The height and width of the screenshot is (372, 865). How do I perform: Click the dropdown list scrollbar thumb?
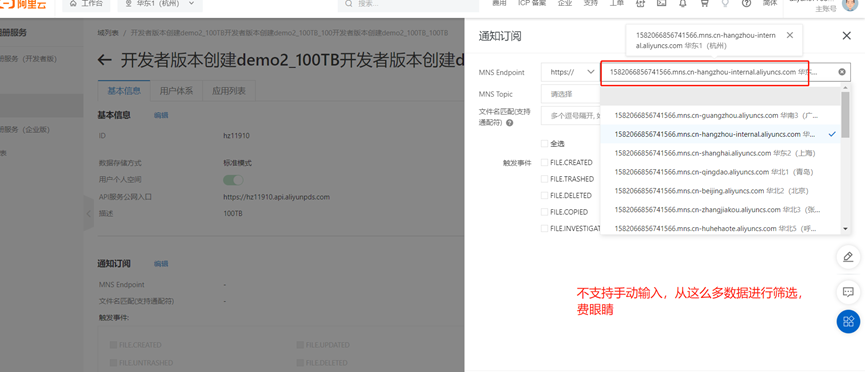pos(845,114)
